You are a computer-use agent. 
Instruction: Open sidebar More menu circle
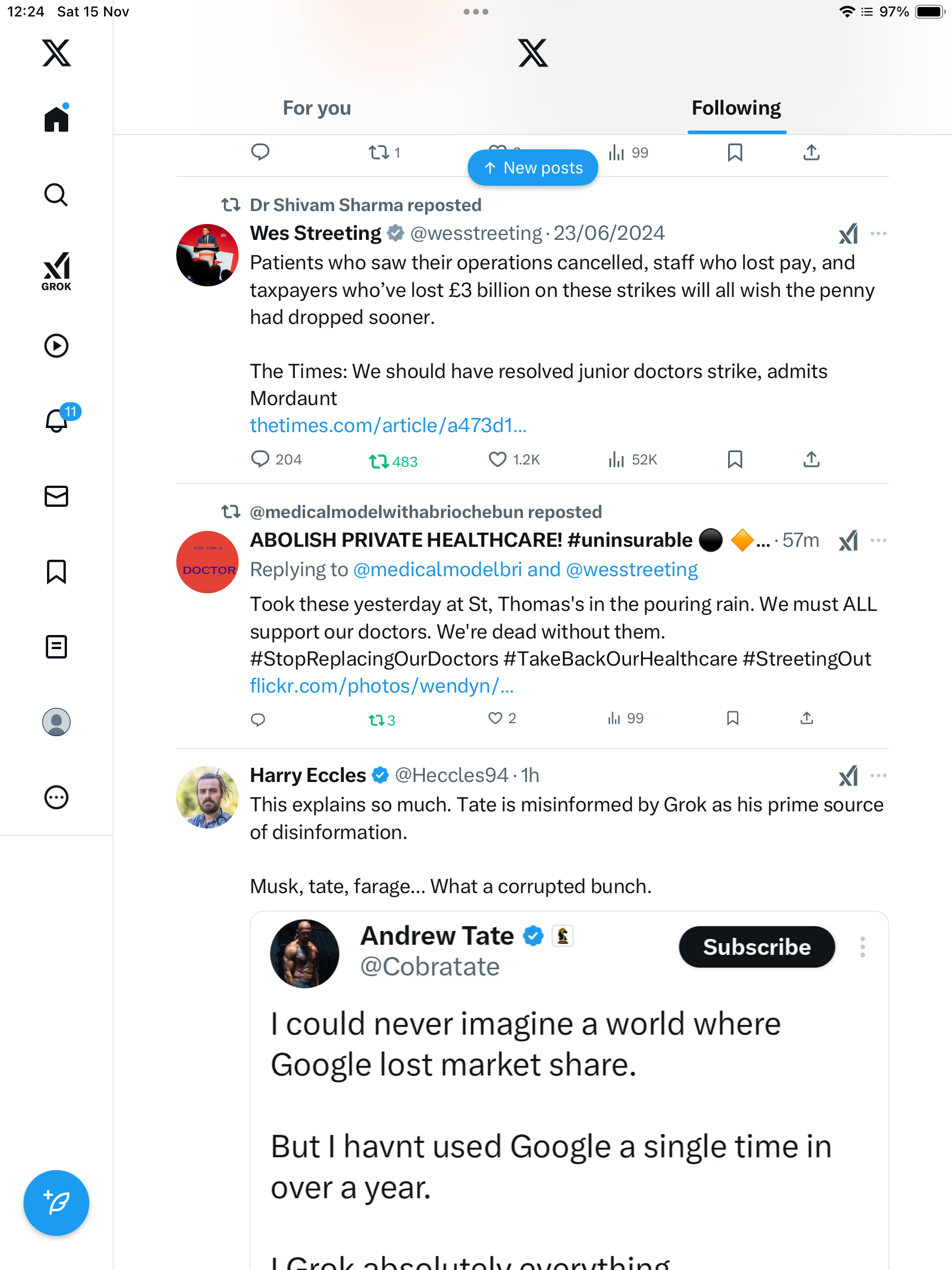56,797
